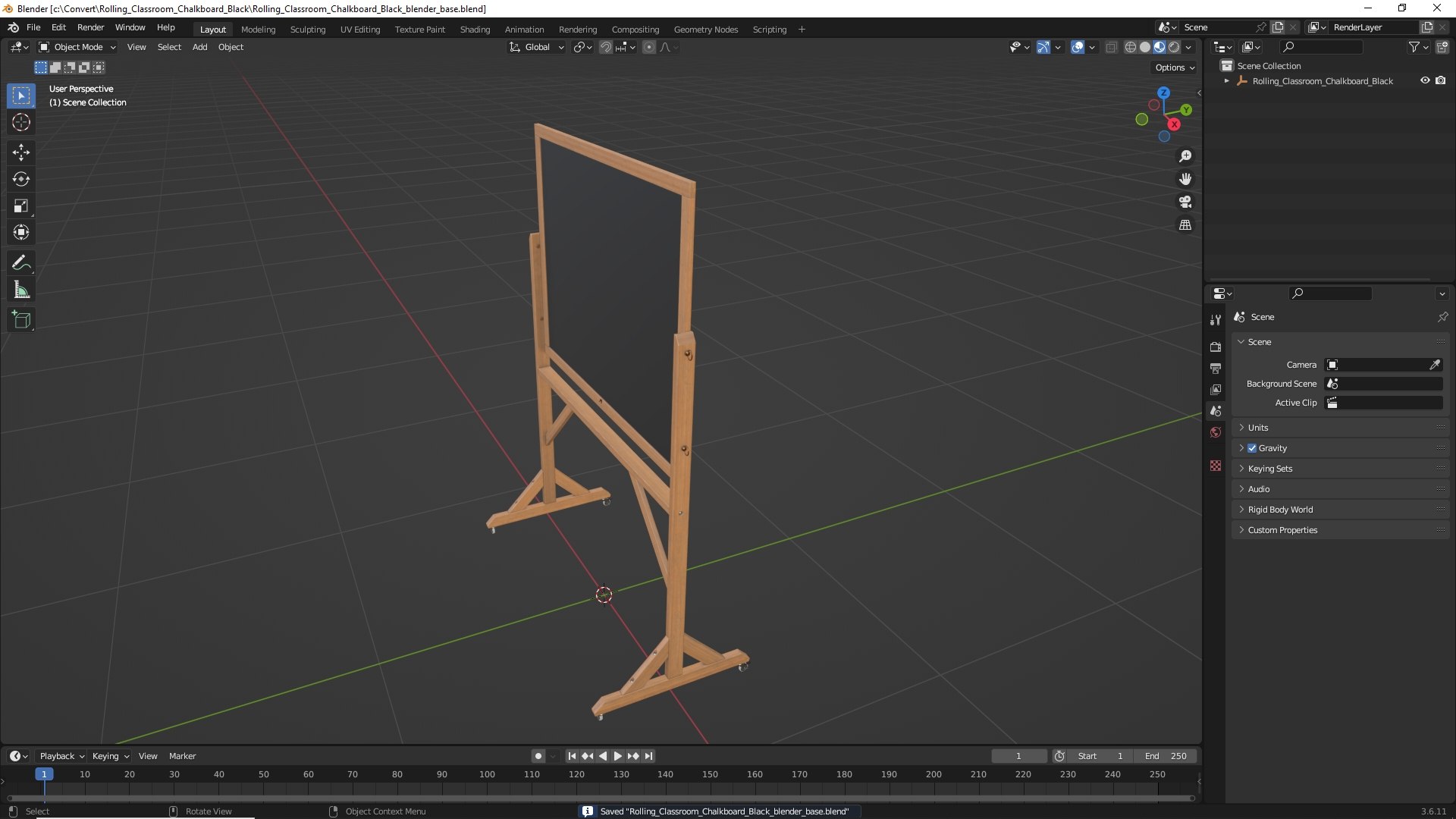
Task: Select the Add Cube tool
Action: [x=21, y=320]
